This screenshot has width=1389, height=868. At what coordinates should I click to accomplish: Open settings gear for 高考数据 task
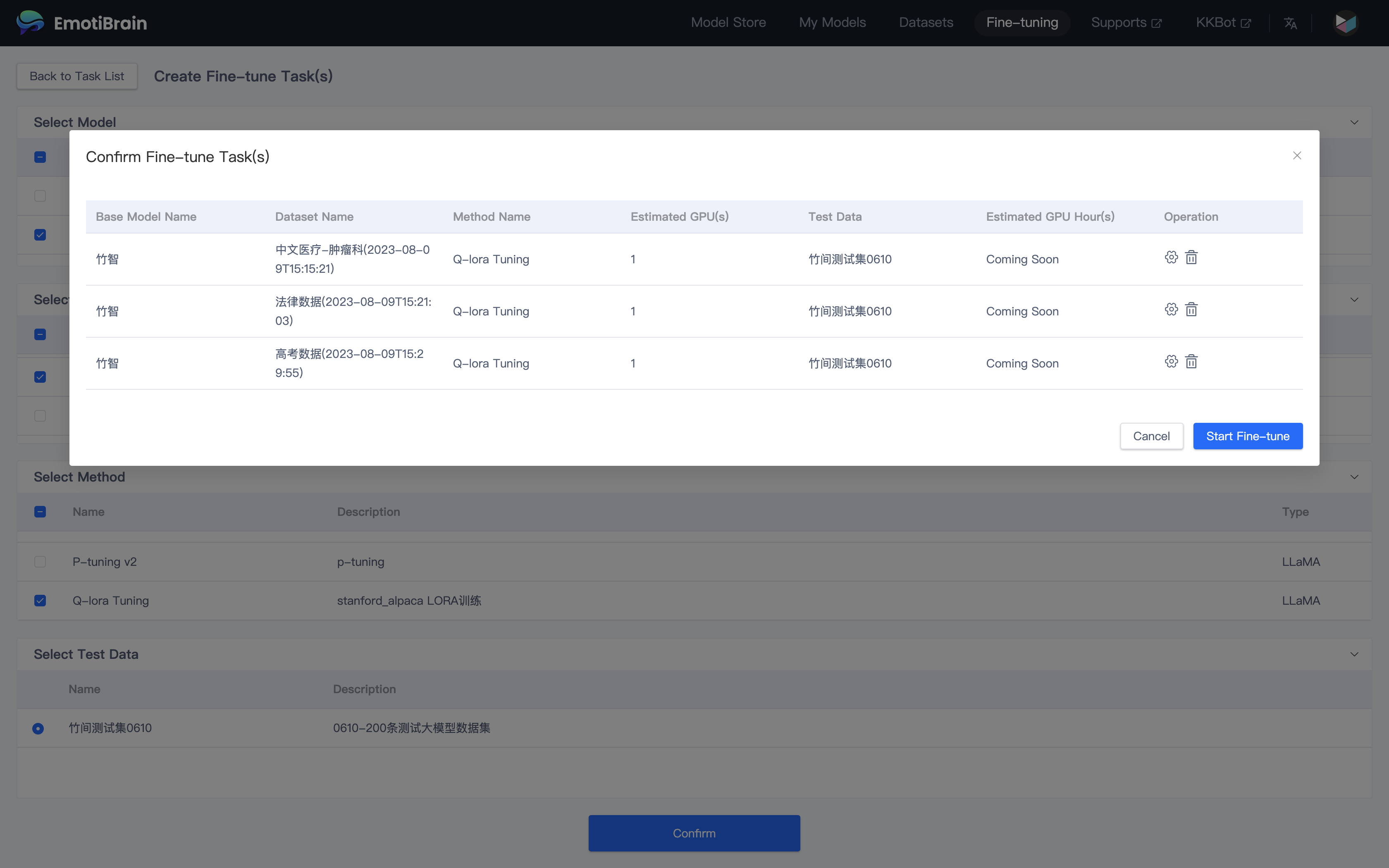click(x=1171, y=362)
